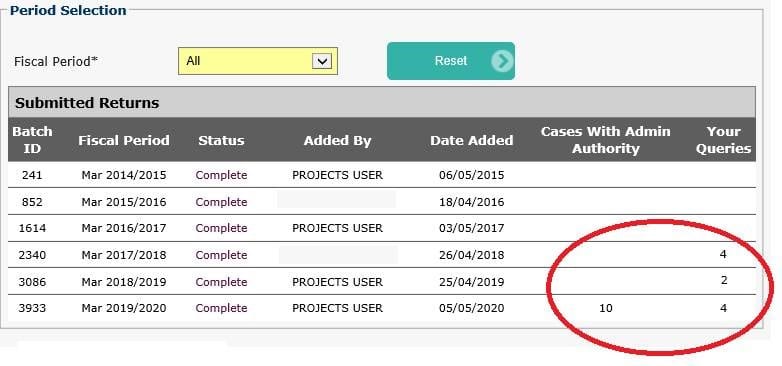The width and height of the screenshot is (782, 366).
Task: Select the Mar 2019/2020 fiscal period row
Action: pyautogui.click(x=382, y=308)
